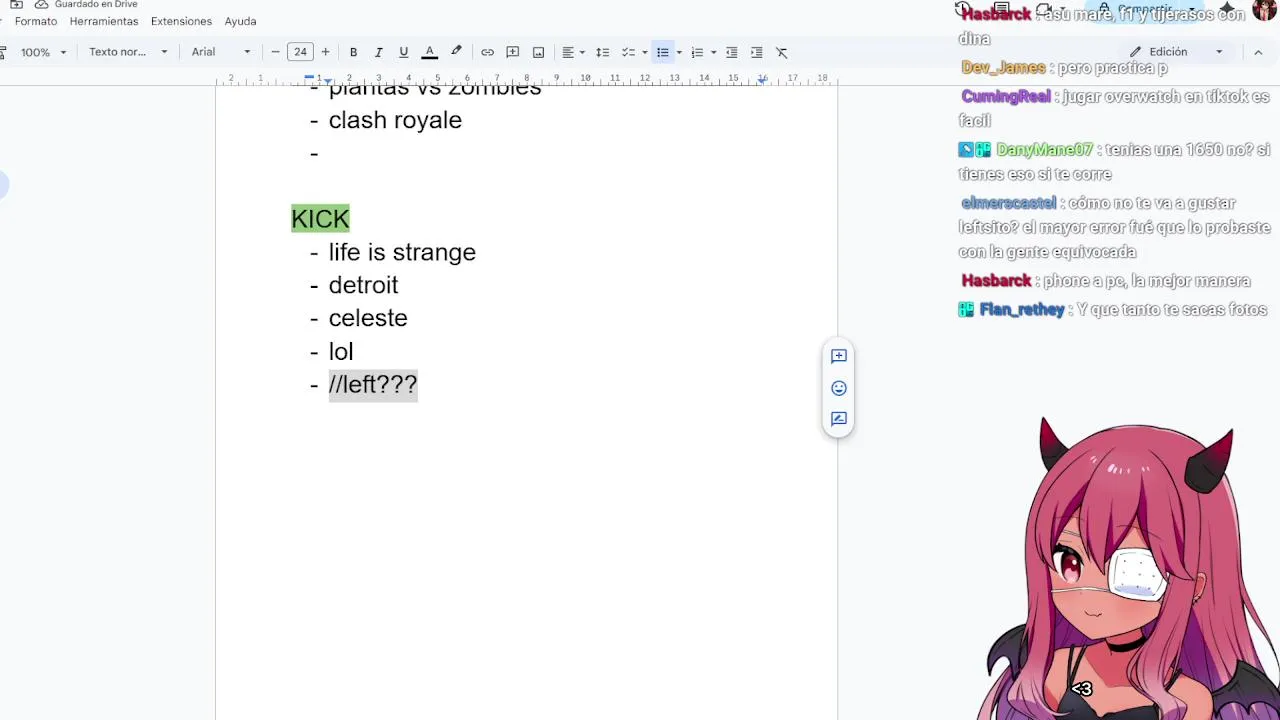Click the elmerscastel username in chat
Viewport: 1280px width, 720px height.
[x=1008, y=203]
